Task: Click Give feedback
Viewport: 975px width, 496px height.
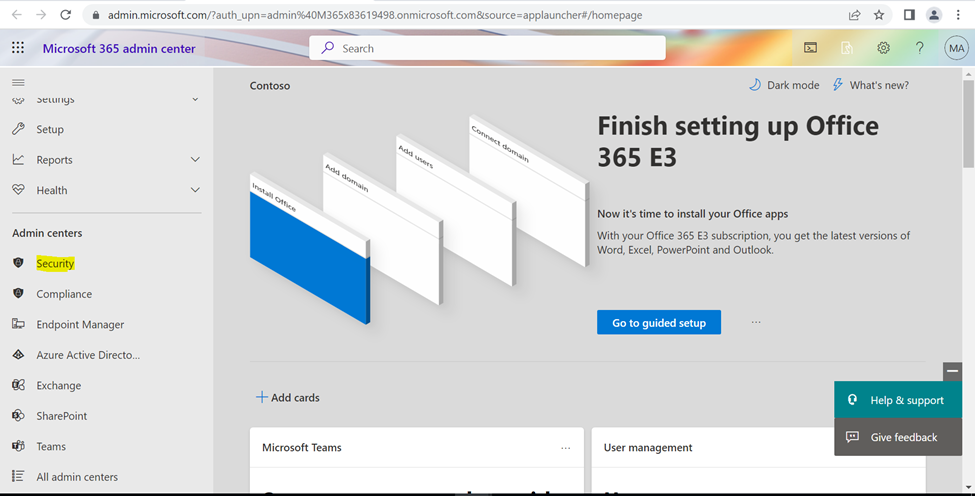Action: (x=898, y=437)
